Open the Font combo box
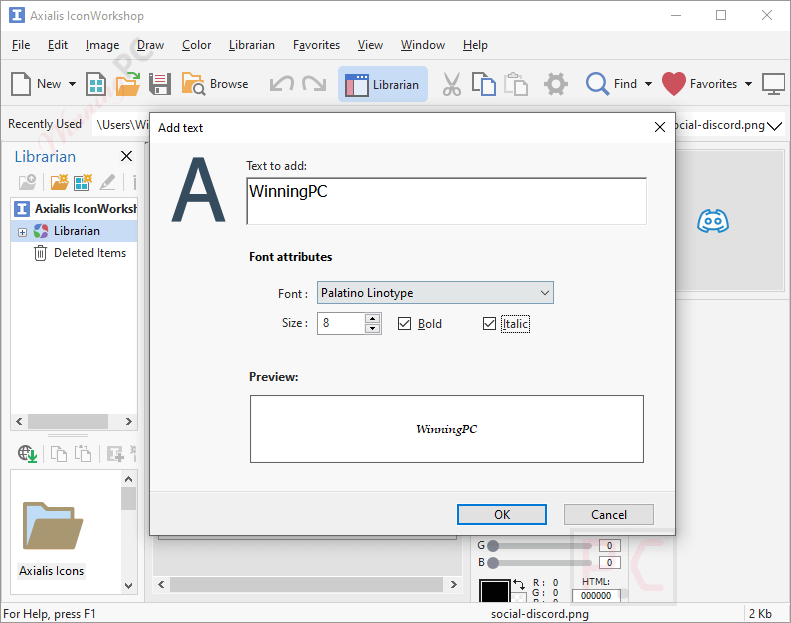 (x=435, y=293)
